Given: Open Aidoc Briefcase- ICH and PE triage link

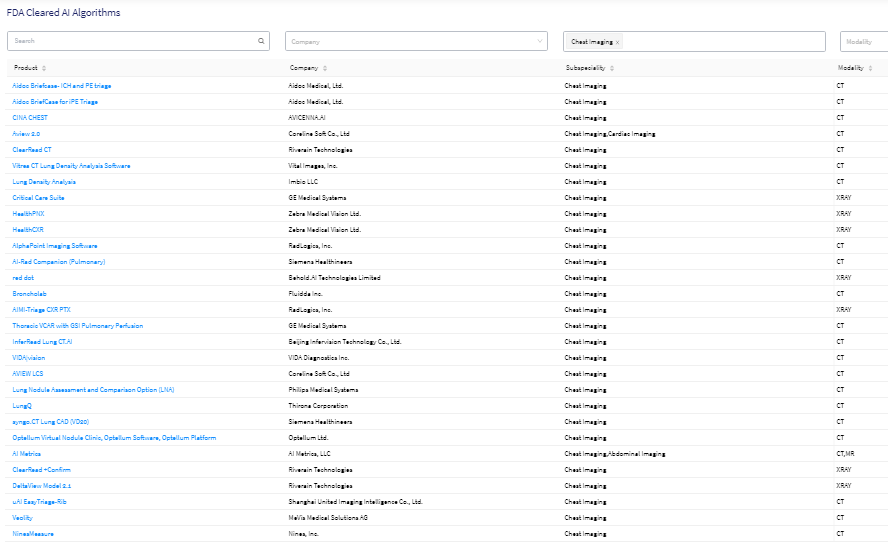Looking at the screenshot, I should coord(62,86).
